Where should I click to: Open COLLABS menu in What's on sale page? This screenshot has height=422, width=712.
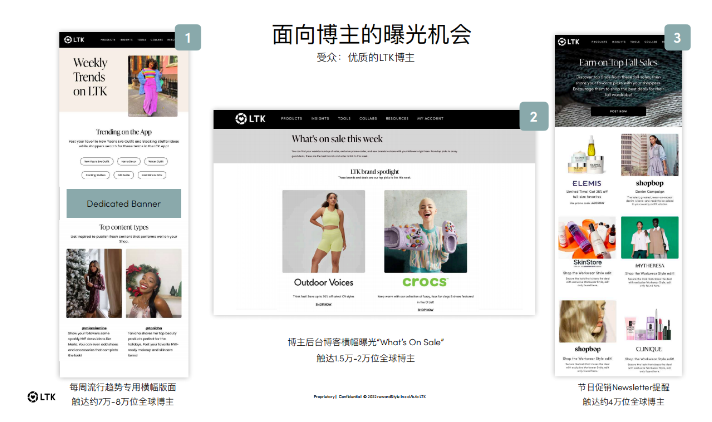coord(368,119)
